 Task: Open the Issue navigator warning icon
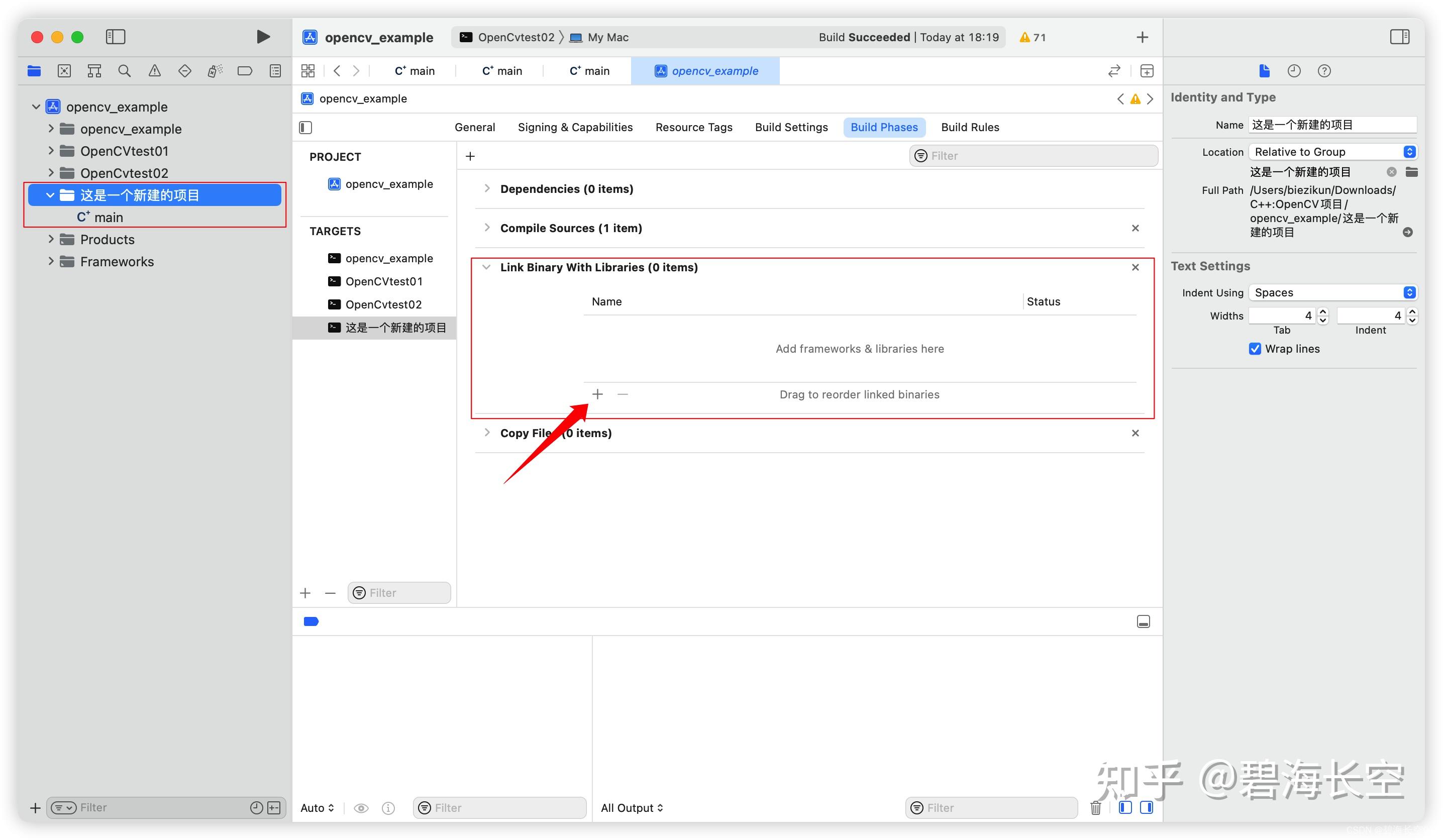(155, 71)
